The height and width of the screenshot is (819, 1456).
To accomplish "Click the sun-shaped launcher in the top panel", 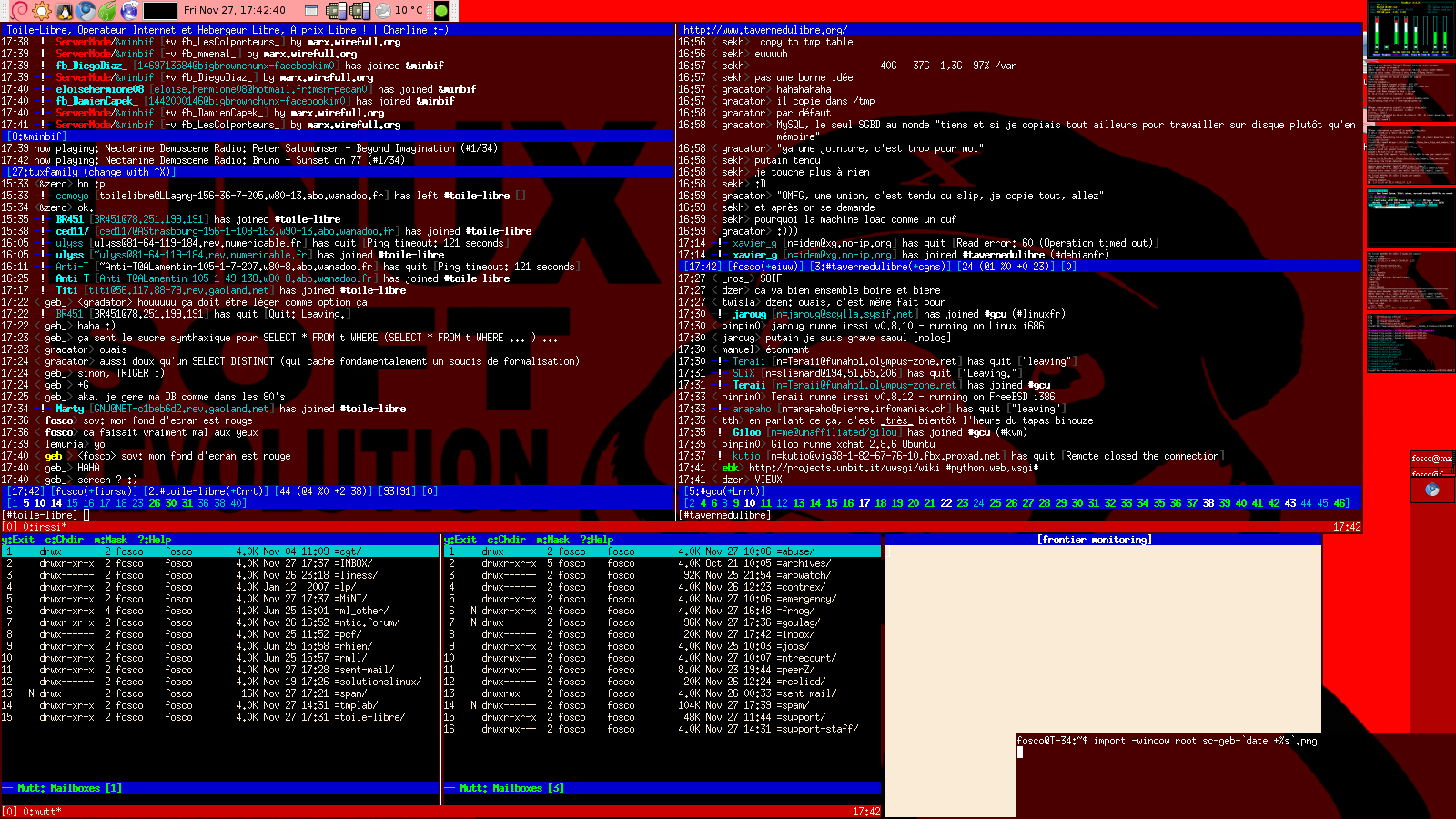I will (42, 11).
